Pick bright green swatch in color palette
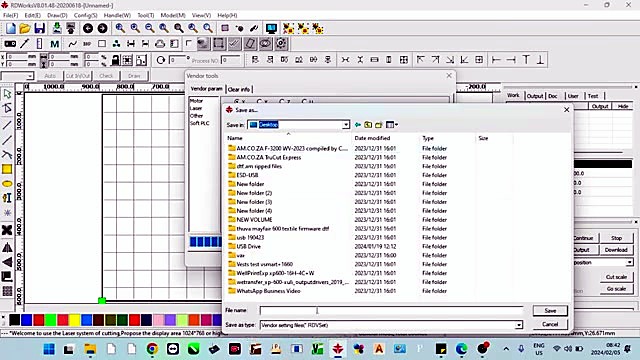640x360 pixels. (x=51, y=320)
